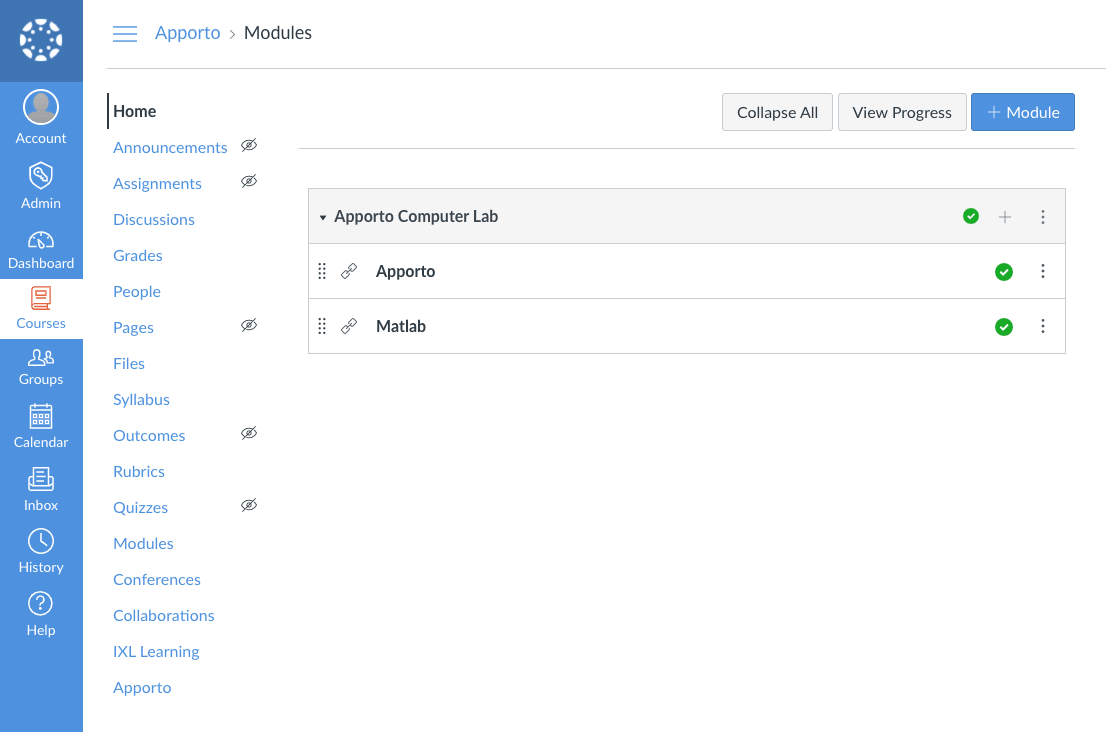Screen dimensions: 1106x732
Task: Toggle publish checkmark for Matlab item
Action: coord(1004,327)
